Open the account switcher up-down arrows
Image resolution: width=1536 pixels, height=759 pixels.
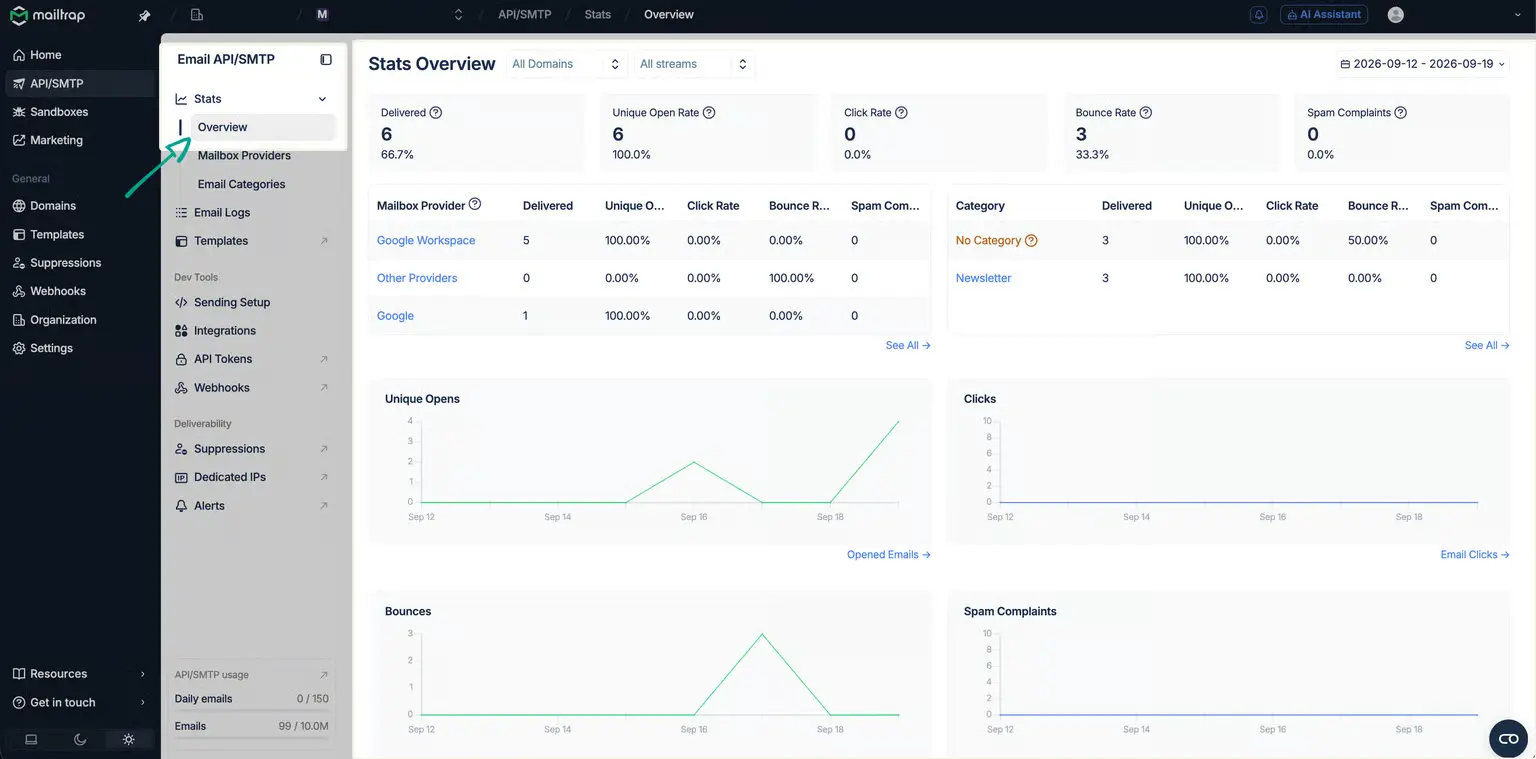pos(459,15)
